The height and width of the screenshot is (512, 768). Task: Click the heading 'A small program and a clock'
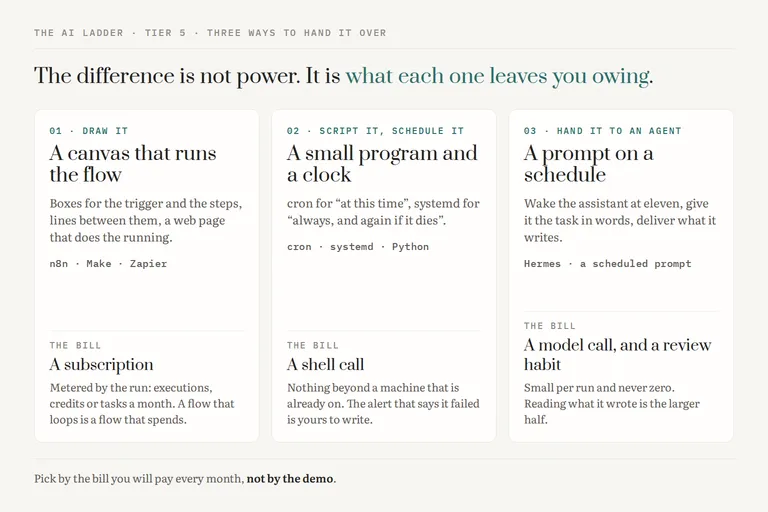tap(382, 164)
